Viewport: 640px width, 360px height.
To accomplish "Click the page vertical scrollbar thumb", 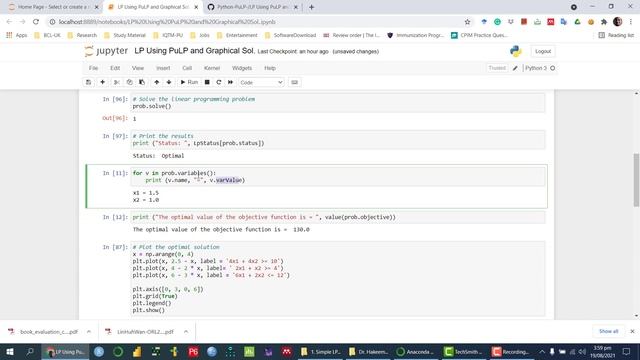I will [636, 180].
